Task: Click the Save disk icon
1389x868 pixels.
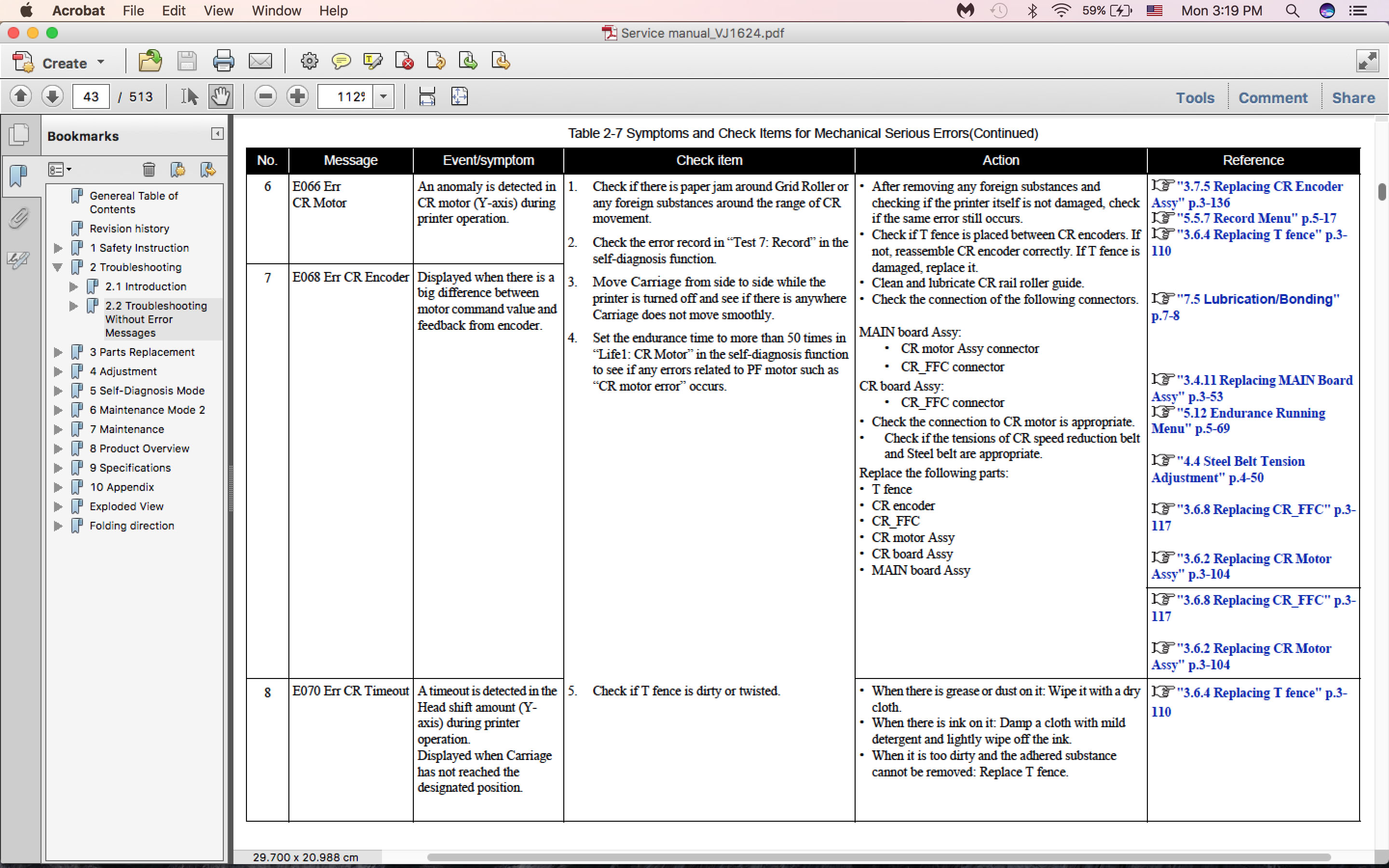Action: (x=187, y=61)
